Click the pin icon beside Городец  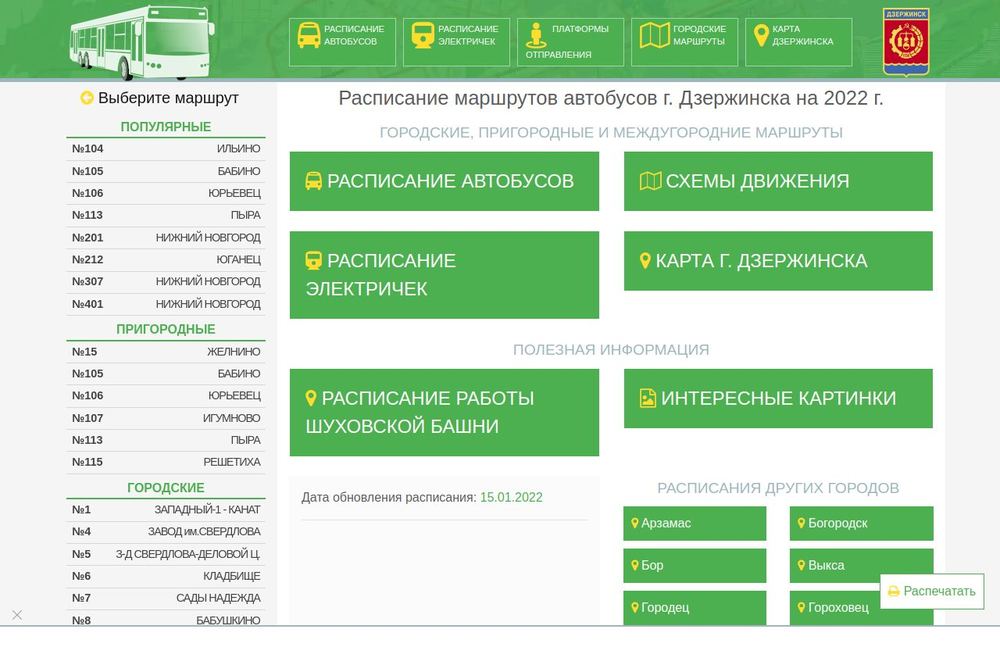click(635, 608)
